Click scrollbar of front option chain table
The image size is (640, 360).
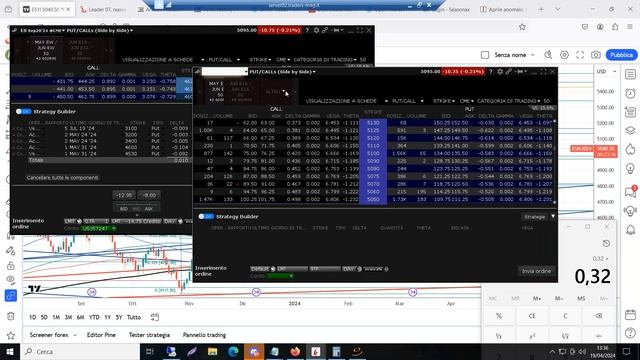[554, 161]
